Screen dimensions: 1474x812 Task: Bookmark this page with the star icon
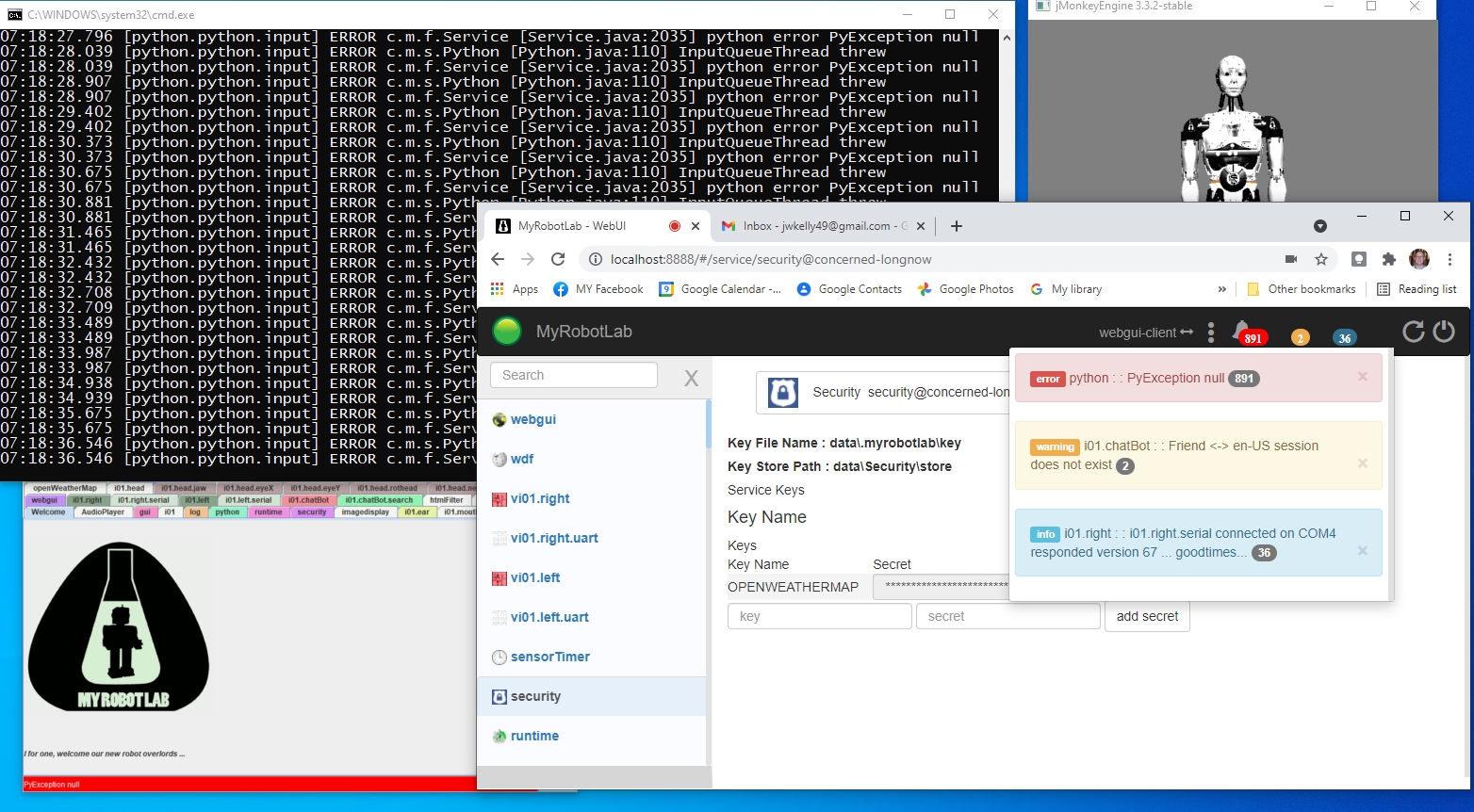pos(1321,259)
